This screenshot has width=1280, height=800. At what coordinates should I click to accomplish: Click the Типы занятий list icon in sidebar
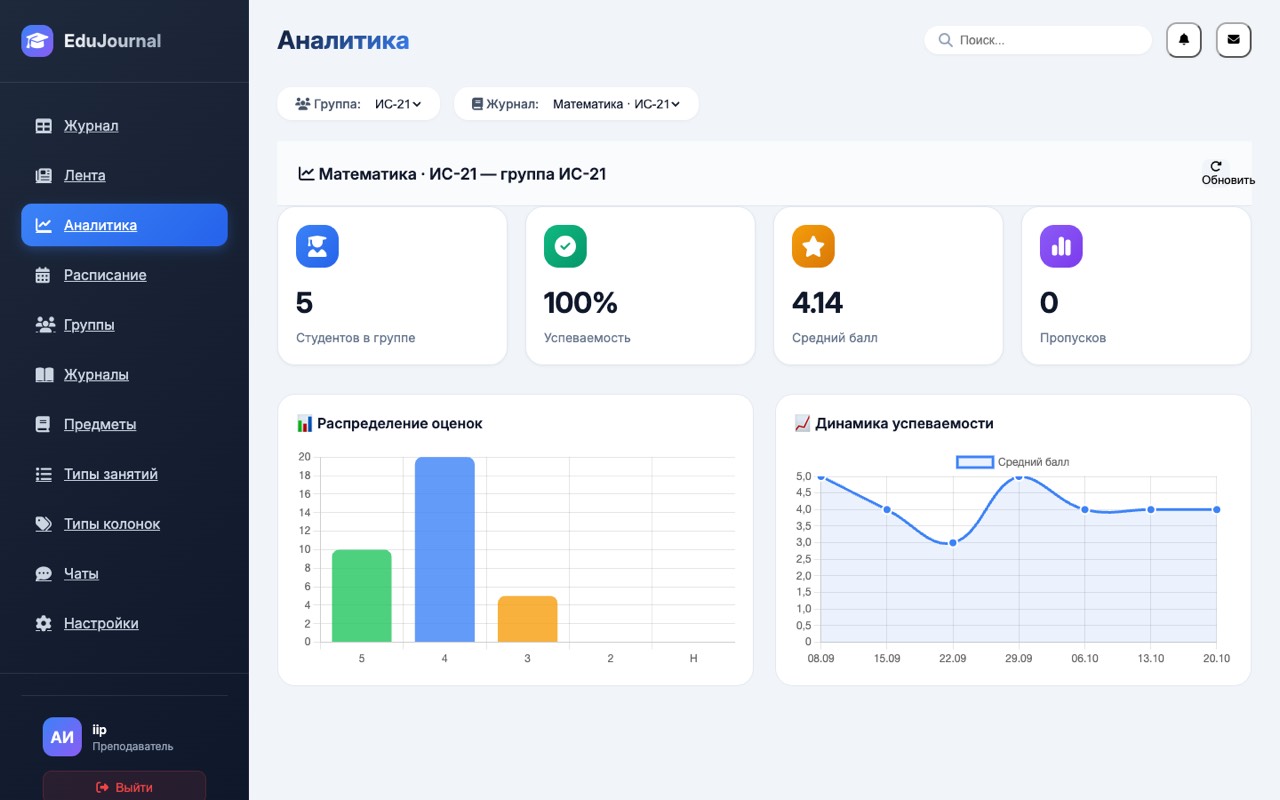point(43,474)
